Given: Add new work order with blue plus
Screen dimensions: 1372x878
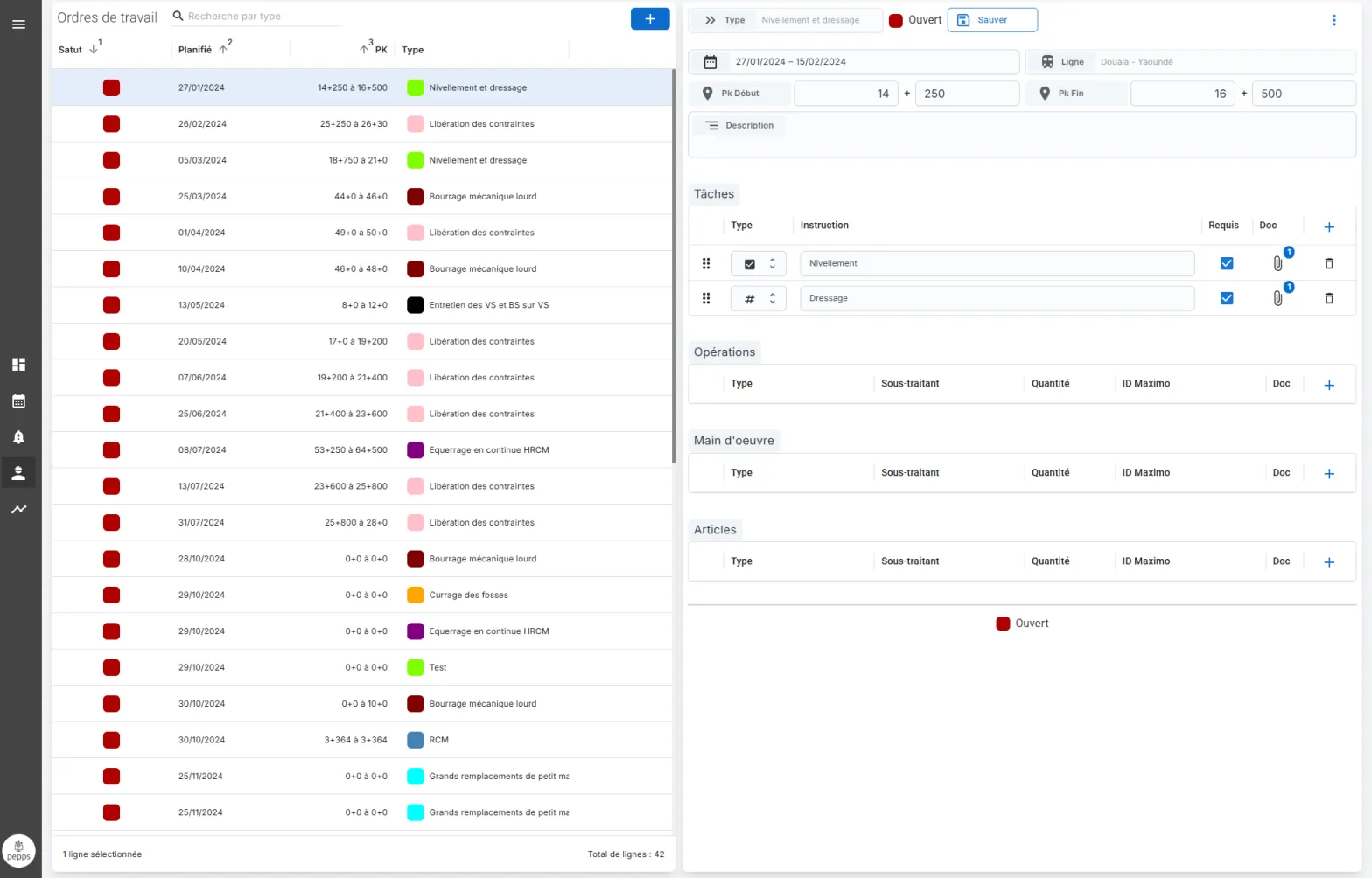Looking at the screenshot, I should coord(650,18).
